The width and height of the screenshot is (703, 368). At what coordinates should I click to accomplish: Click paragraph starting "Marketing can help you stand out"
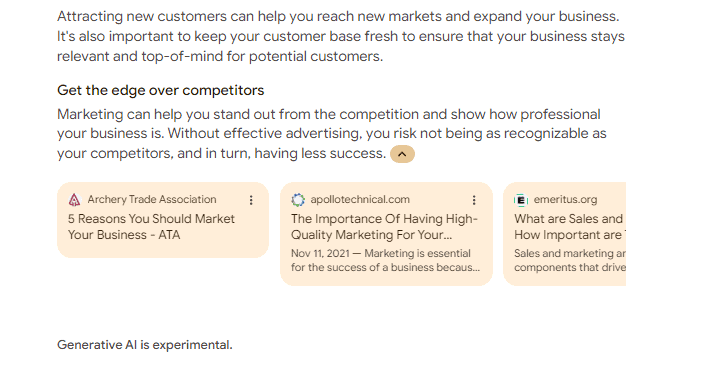pyautogui.click(x=332, y=134)
